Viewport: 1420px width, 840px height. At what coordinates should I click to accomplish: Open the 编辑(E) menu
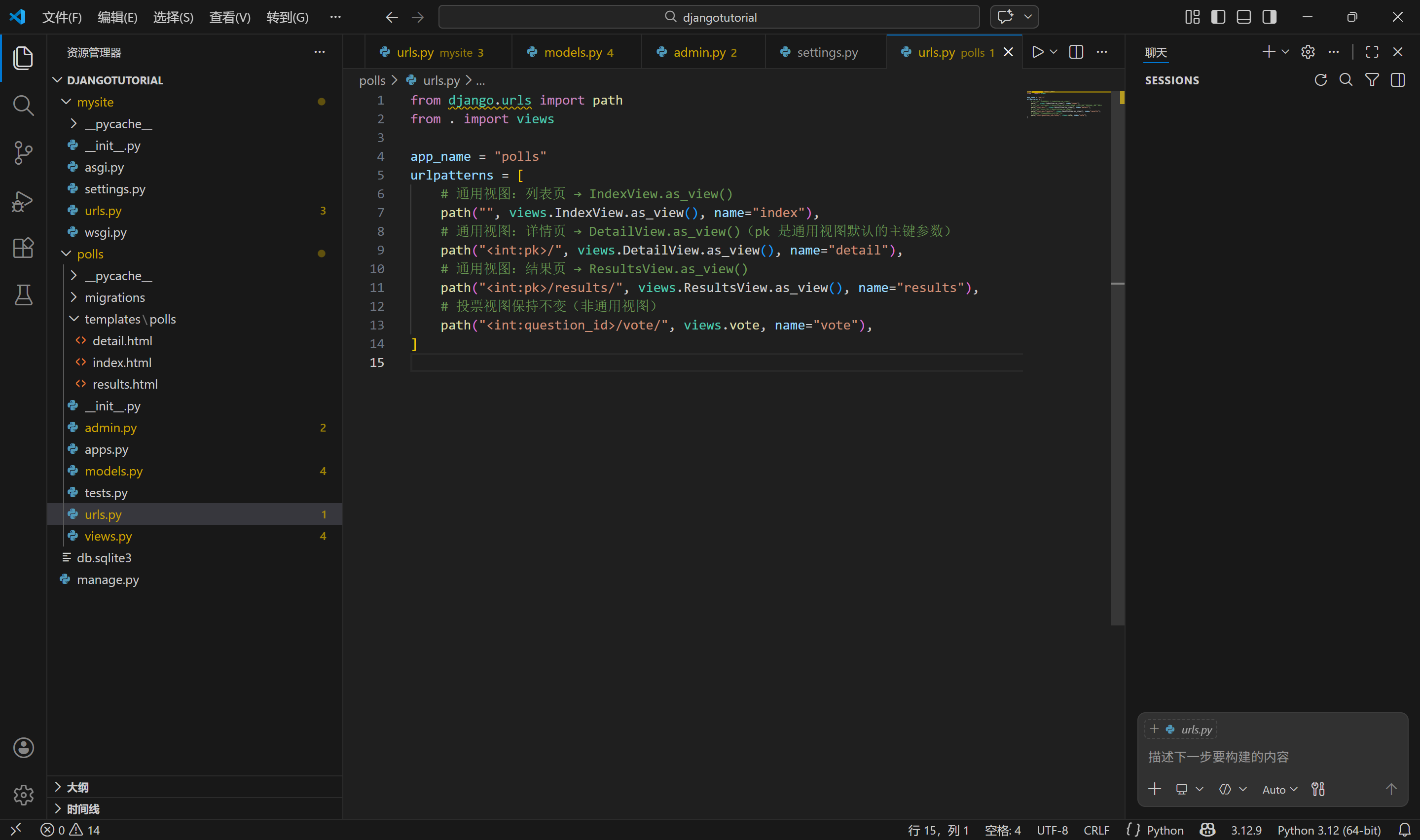coord(117,17)
